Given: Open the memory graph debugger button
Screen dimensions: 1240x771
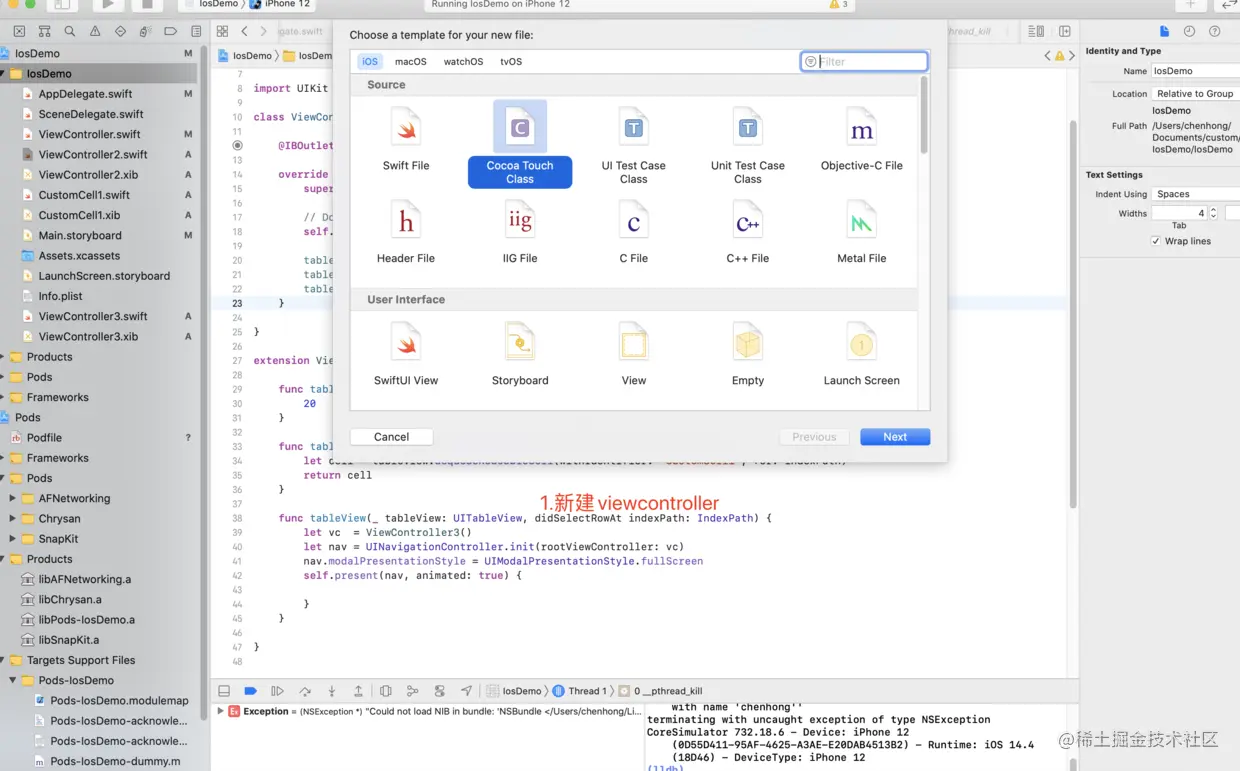Looking at the screenshot, I should coord(413,691).
